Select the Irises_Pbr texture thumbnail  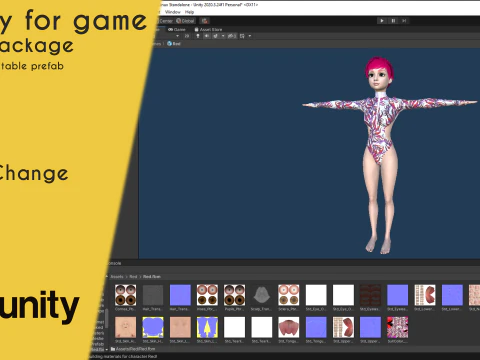(207, 295)
